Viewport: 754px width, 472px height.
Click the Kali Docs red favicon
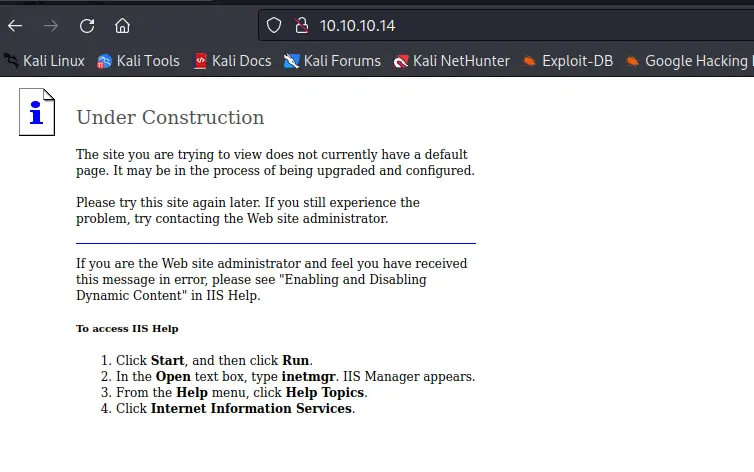(x=200, y=62)
